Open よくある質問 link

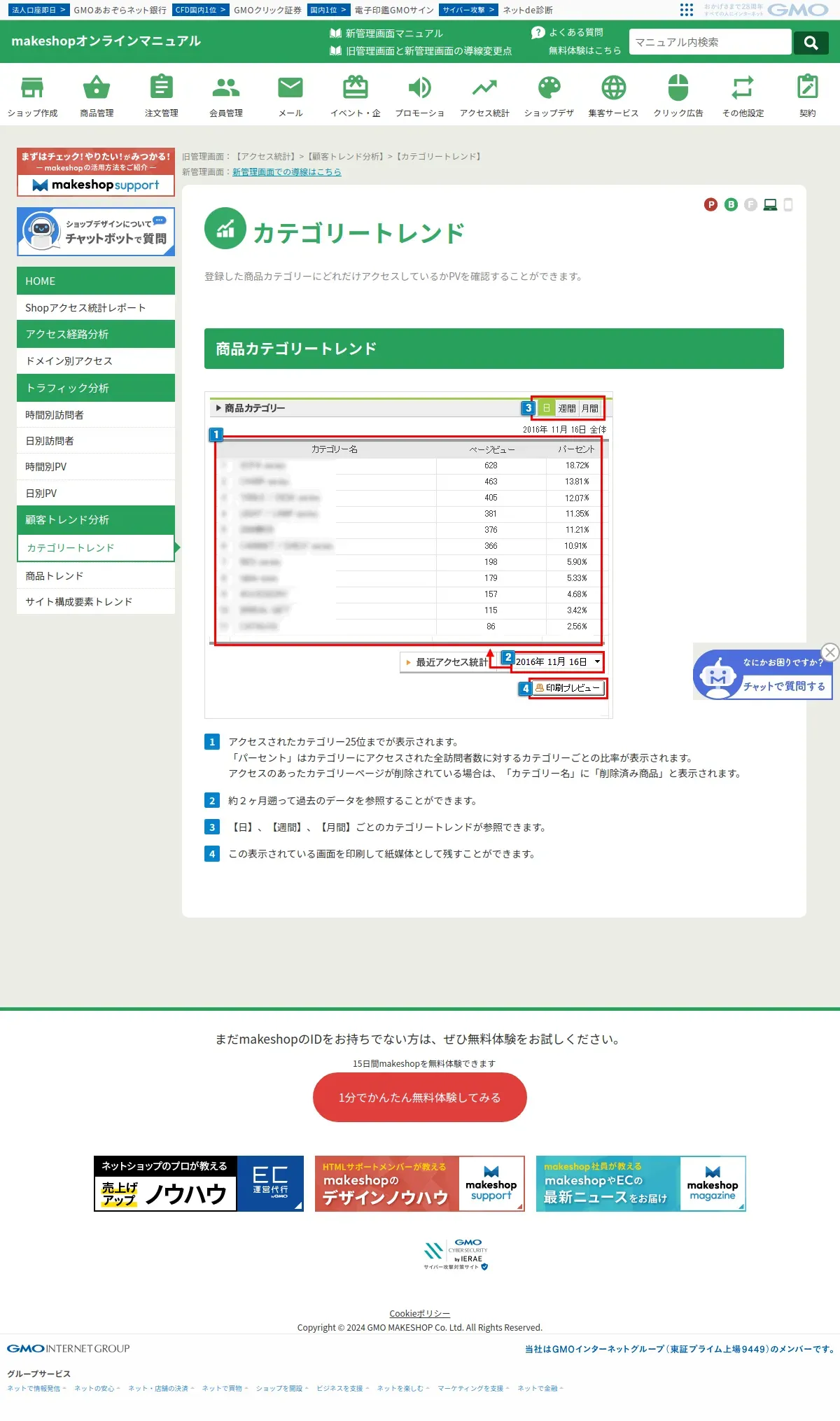568,32
